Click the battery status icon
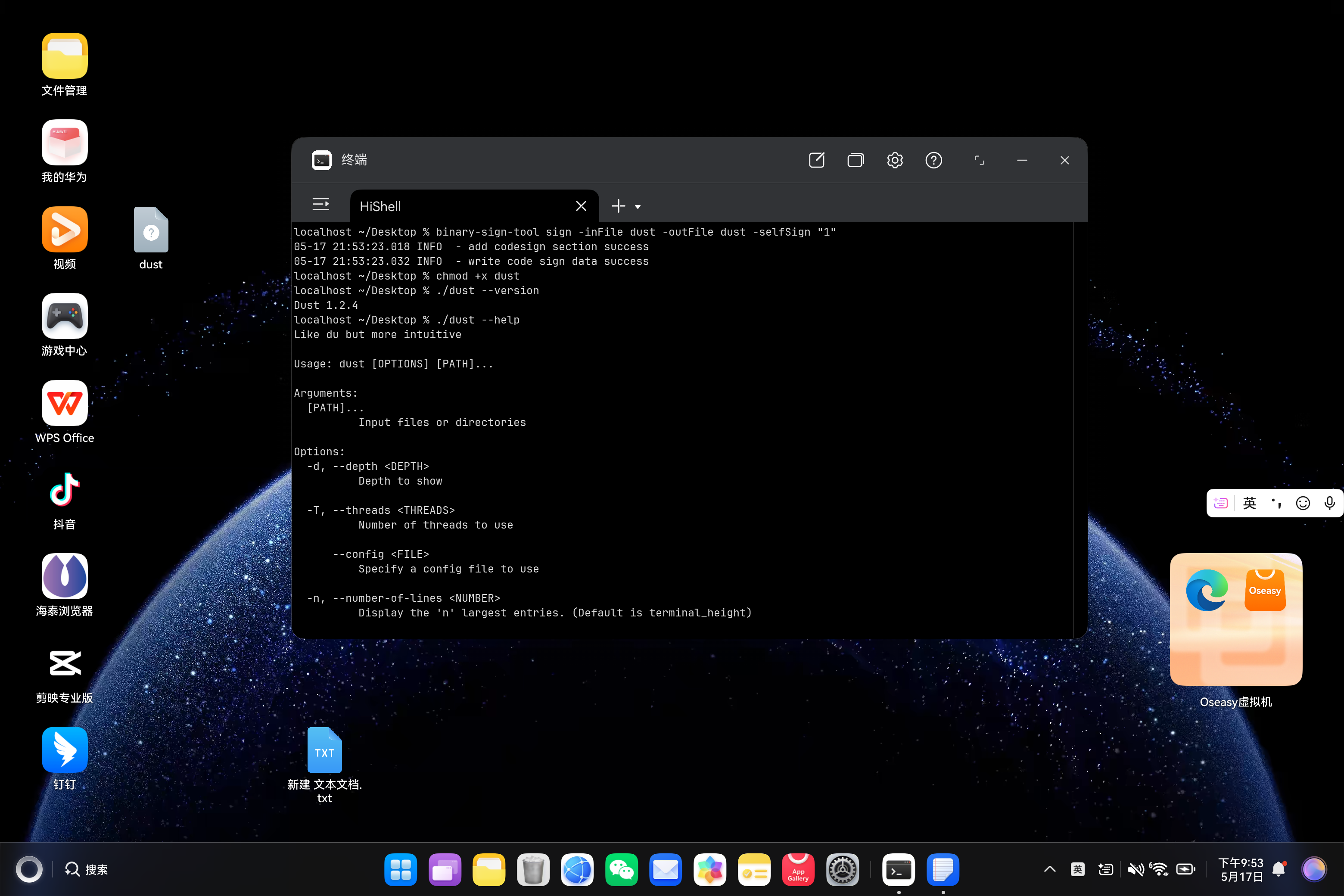Viewport: 1344px width, 896px height. [x=1186, y=869]
